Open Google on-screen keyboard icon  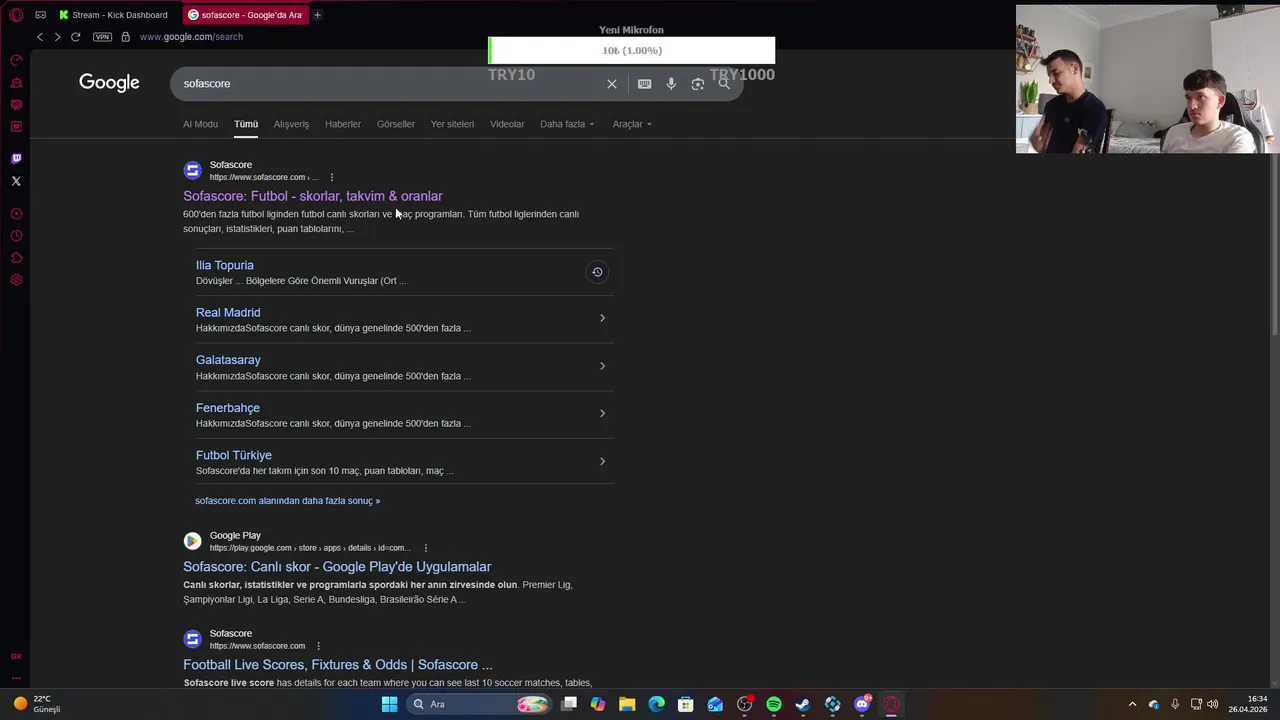[645, 84]
